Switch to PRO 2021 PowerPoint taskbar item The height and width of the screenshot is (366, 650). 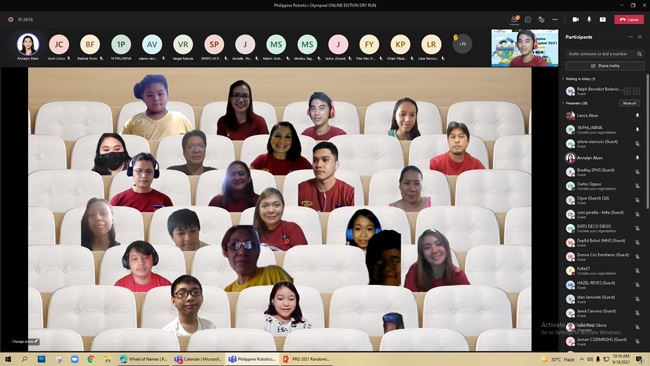pyautogui.click(x=306, y=359)
